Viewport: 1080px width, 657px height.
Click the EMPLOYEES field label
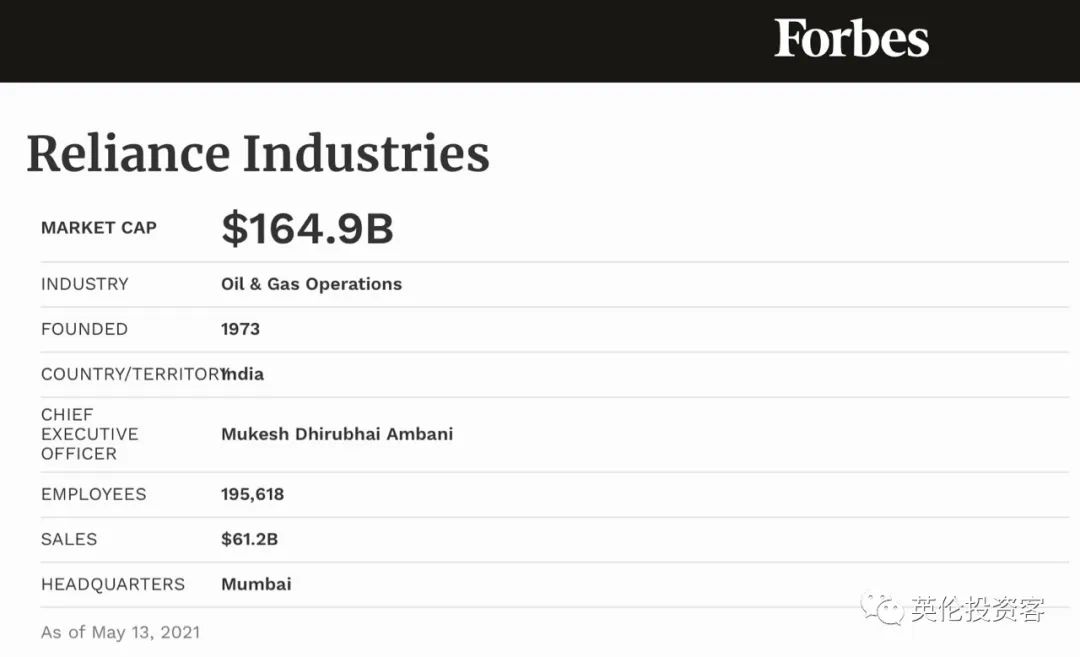point(93,494)
